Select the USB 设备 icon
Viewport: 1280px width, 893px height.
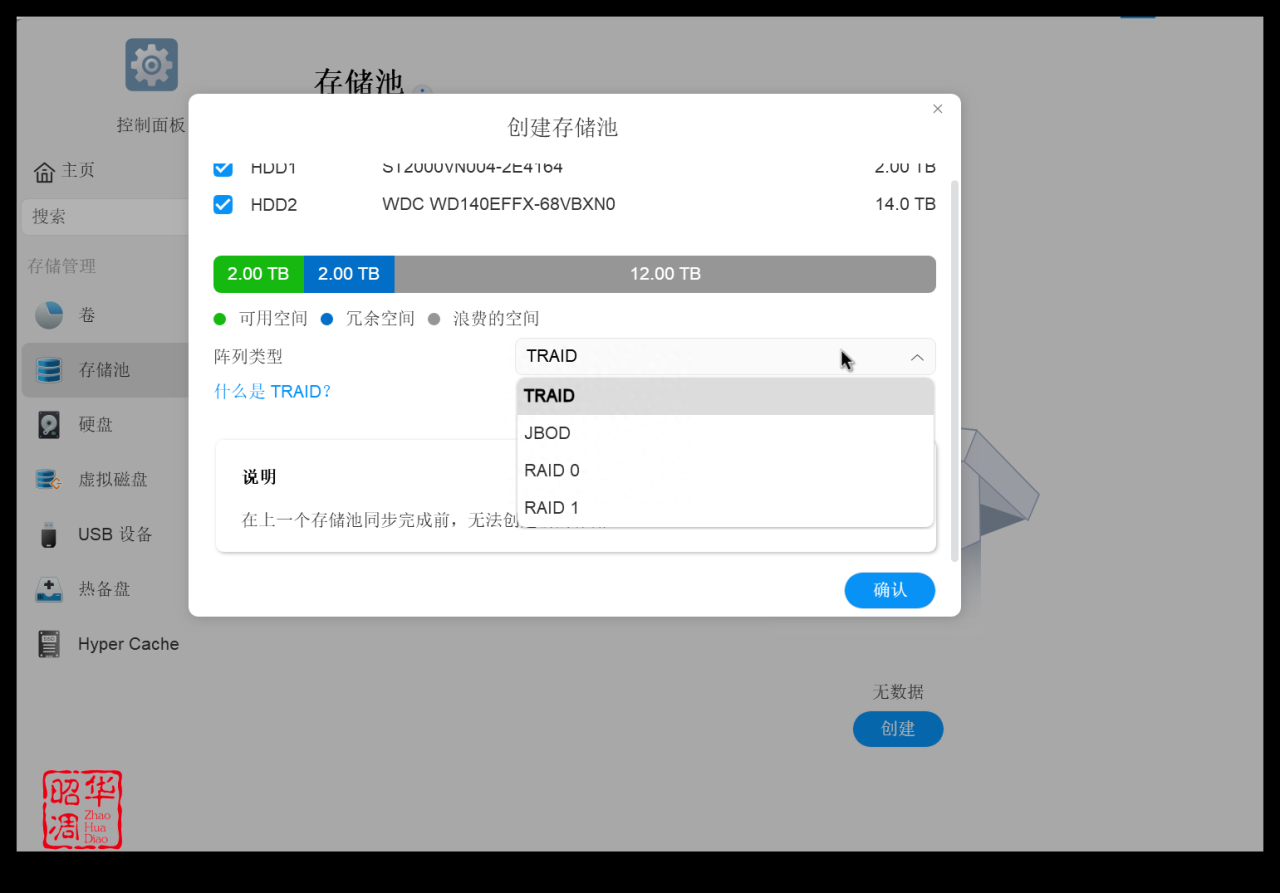point(46,534)
